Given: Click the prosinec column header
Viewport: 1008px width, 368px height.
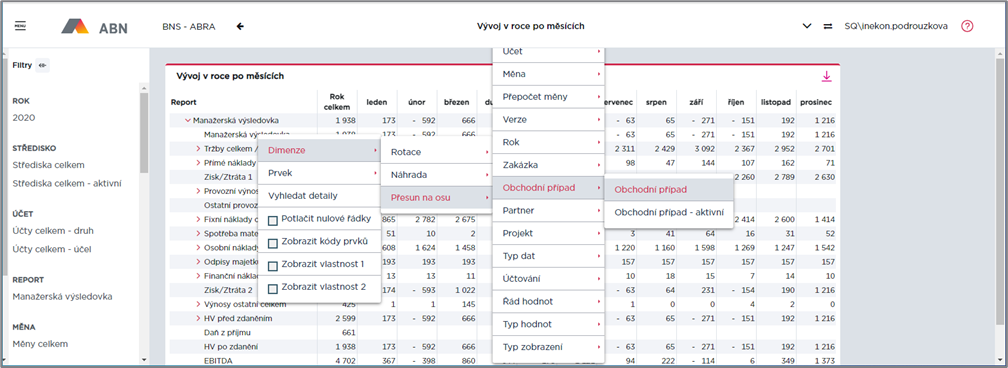Looking at the screenshot, I should tap(816, 102).
